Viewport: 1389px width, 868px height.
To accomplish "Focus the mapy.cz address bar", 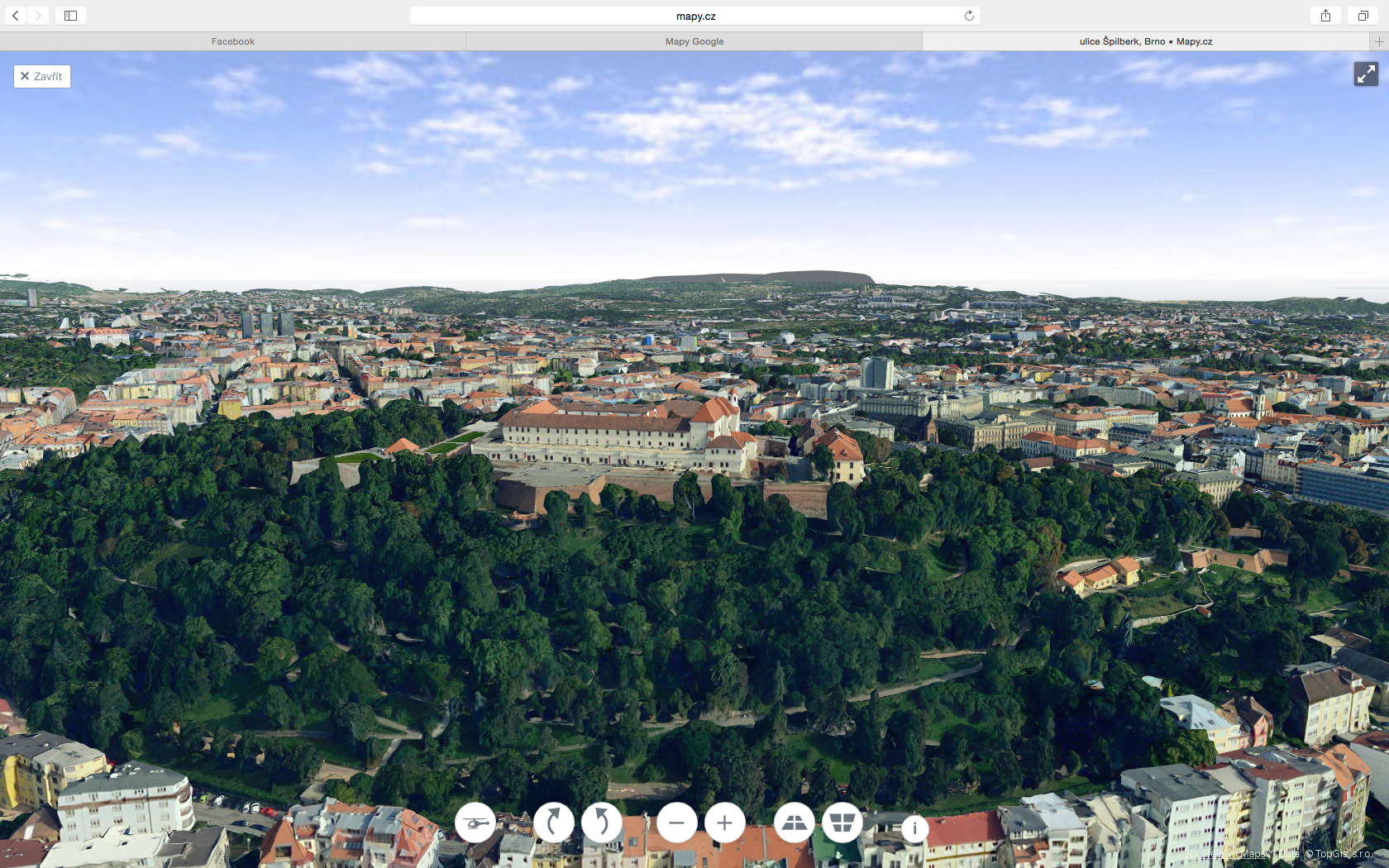I will click(694, 16).
